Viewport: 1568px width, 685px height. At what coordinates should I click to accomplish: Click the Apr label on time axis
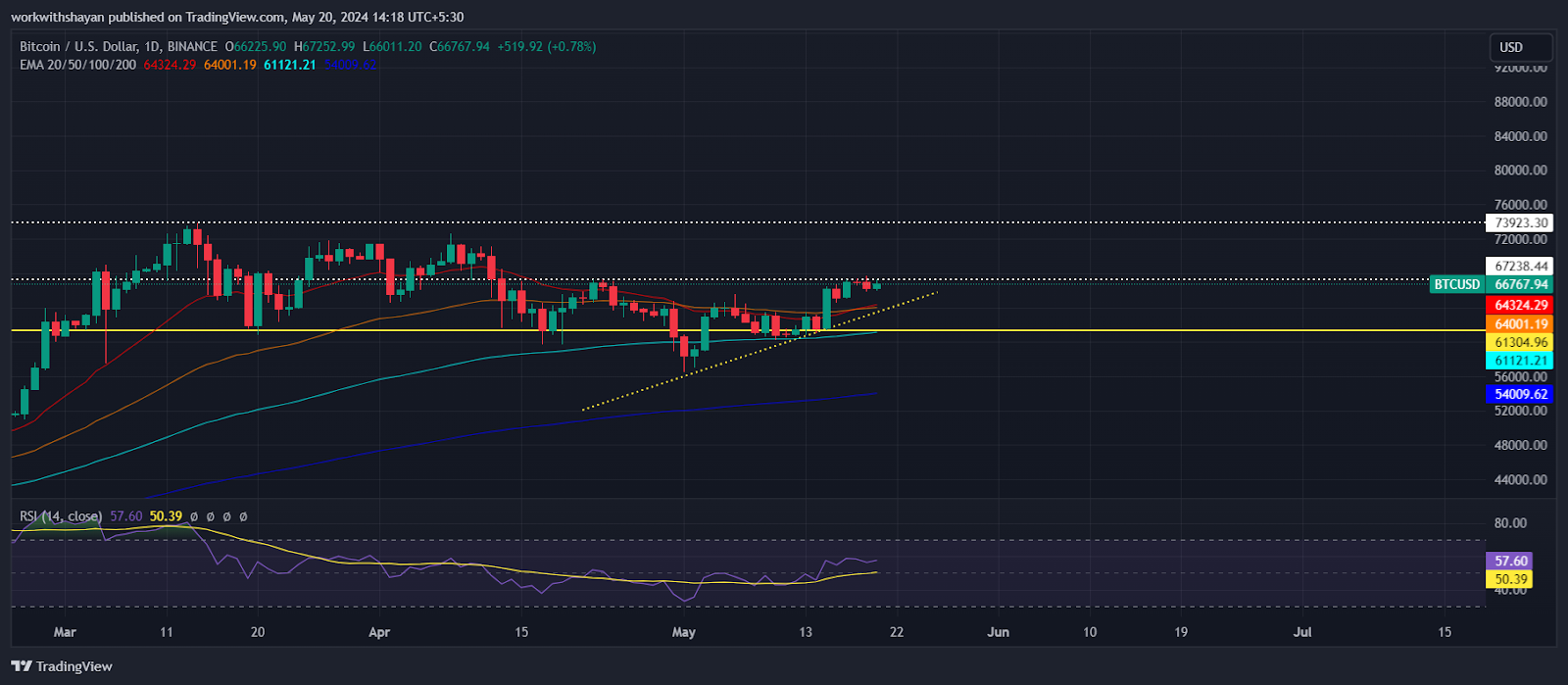[379, 632]
